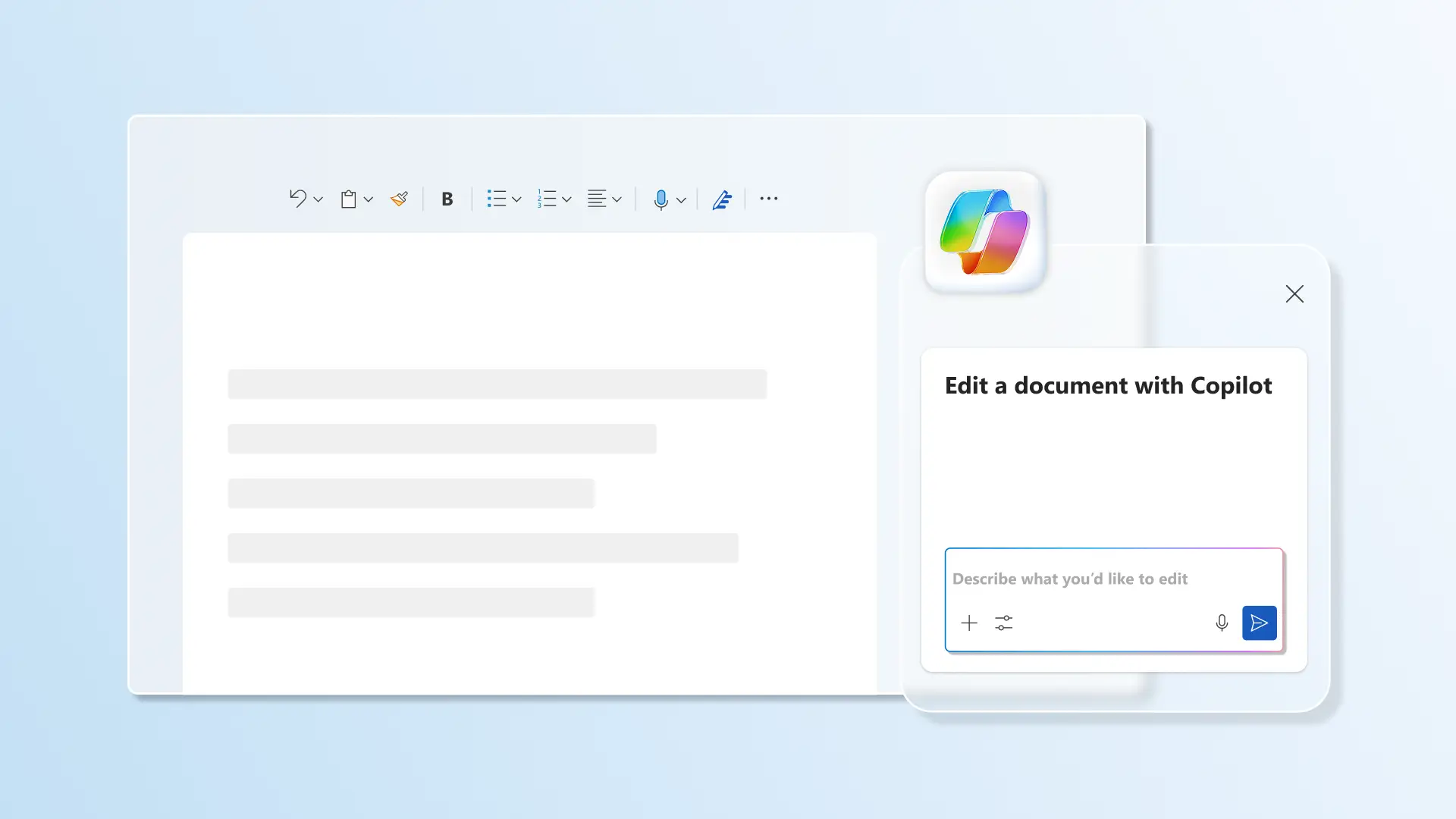Apply bulleted list formatting
1456x819 pixels.
pyautogui.click(x=497, y=199)
